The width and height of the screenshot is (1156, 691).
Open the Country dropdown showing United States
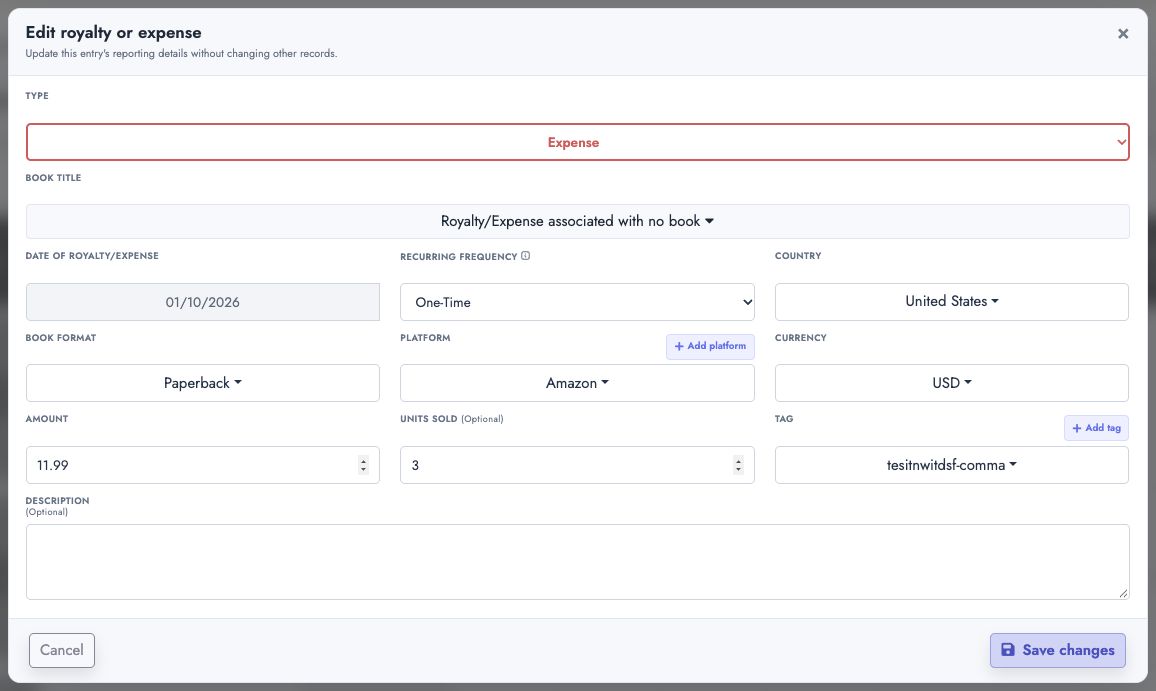pos(952,302)
